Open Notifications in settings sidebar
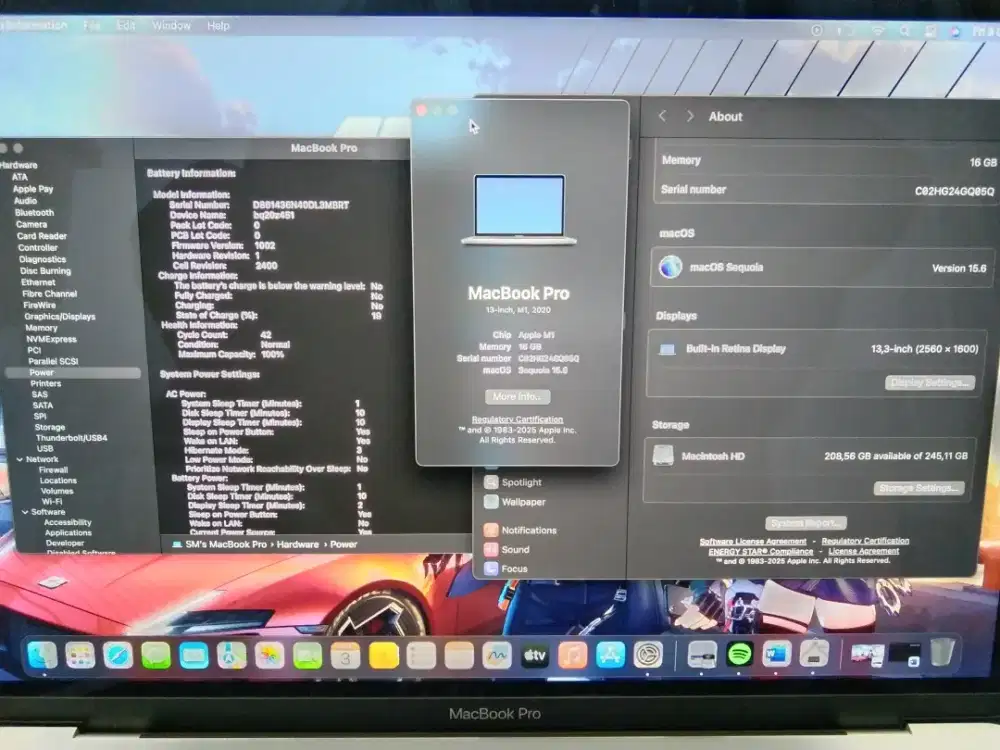Screen dimensions: 1000x750 click(528, 530)
